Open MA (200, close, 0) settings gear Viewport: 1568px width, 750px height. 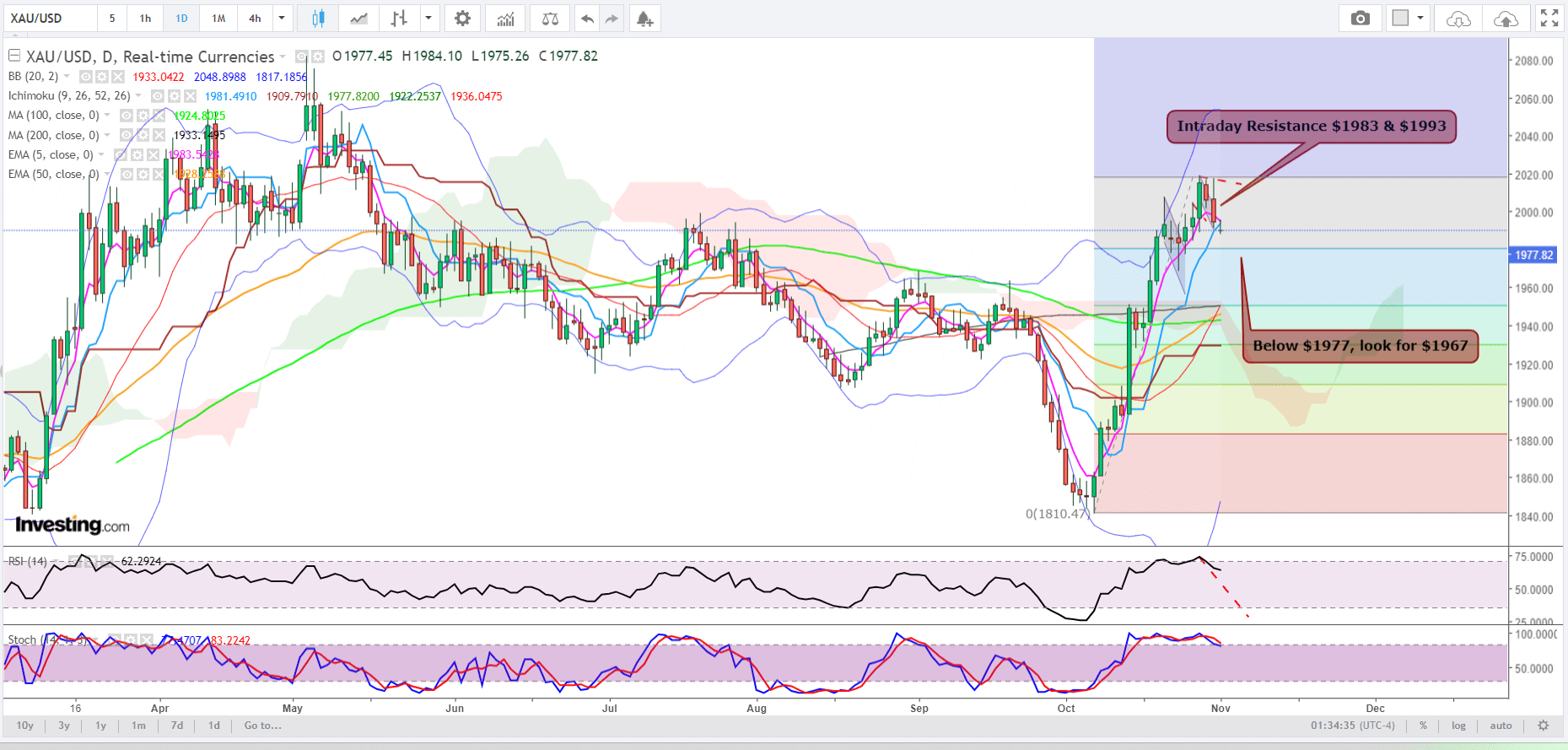coord(143,135)
